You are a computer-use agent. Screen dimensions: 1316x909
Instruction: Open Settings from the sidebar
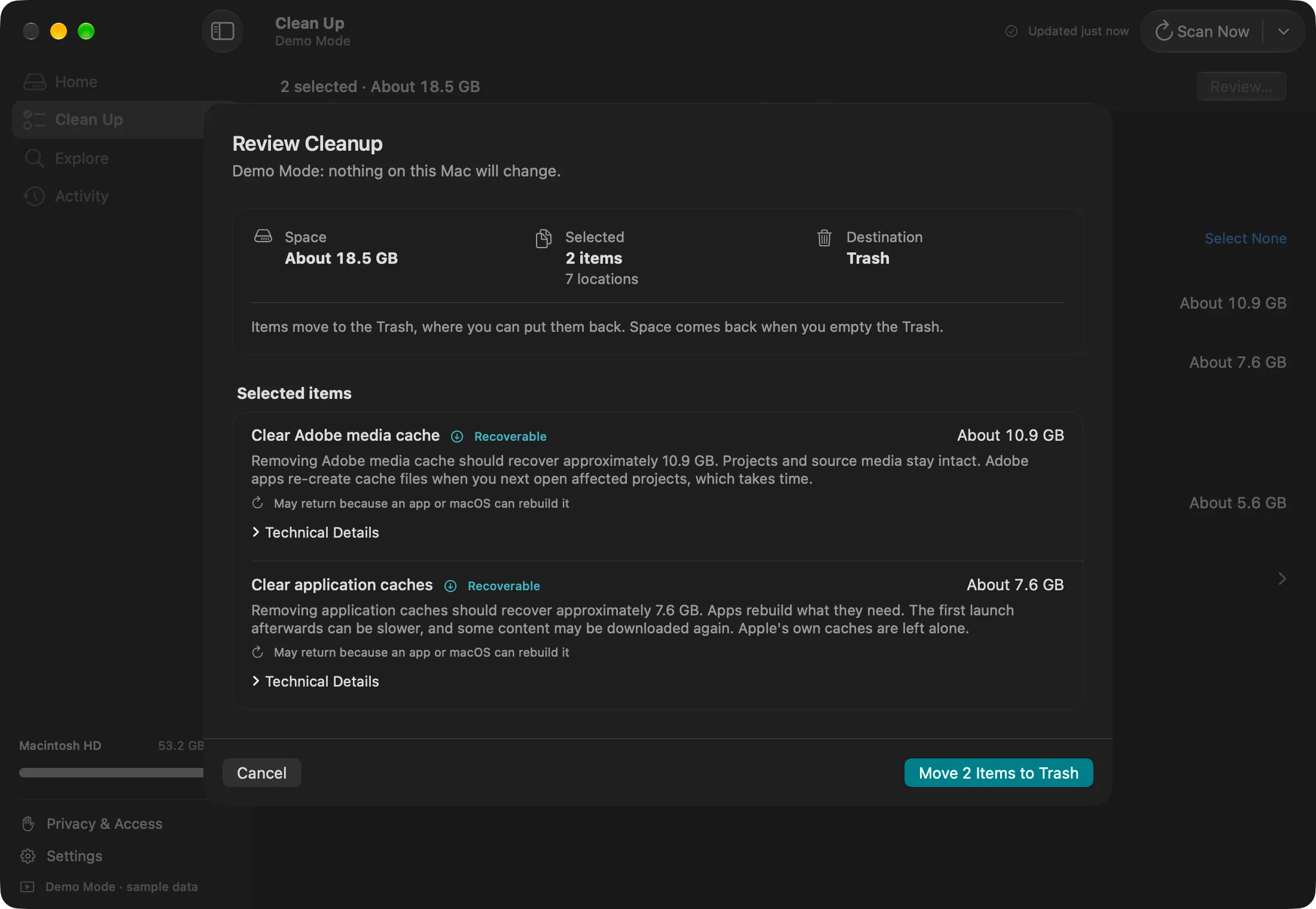coord(62,856)
